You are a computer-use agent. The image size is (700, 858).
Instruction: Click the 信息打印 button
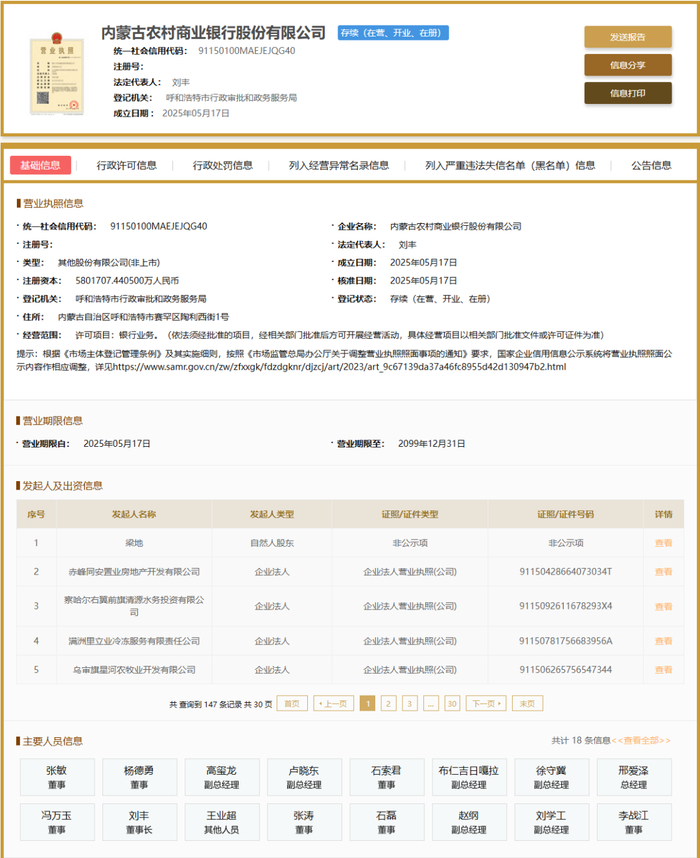[628, 93]
